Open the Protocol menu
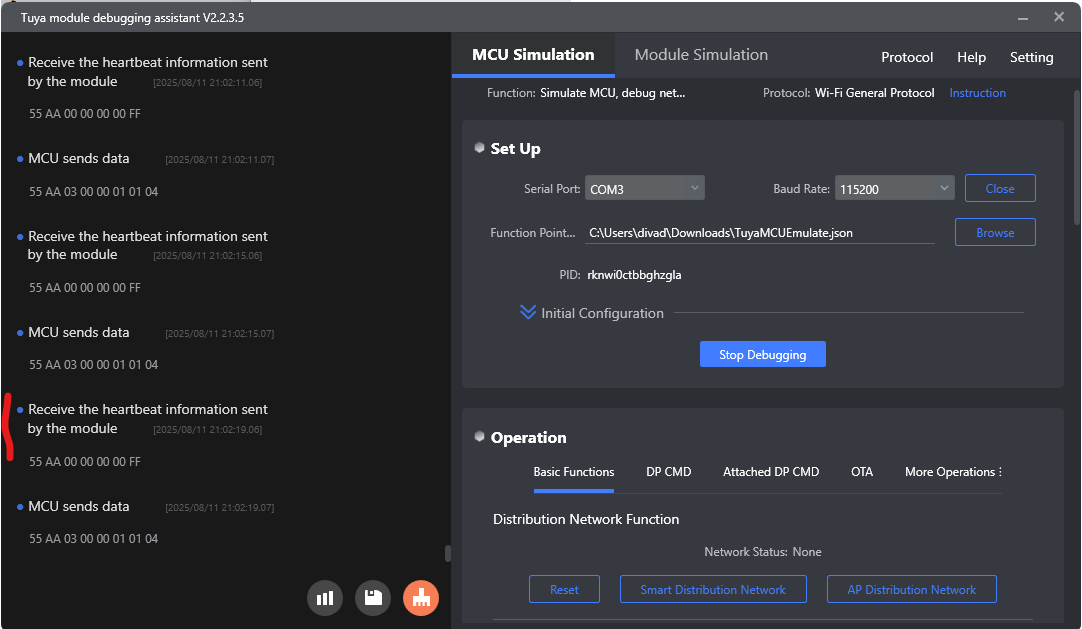Viewport: 1082px width, 629px height. pyautogui.click(x=907, y=57)
